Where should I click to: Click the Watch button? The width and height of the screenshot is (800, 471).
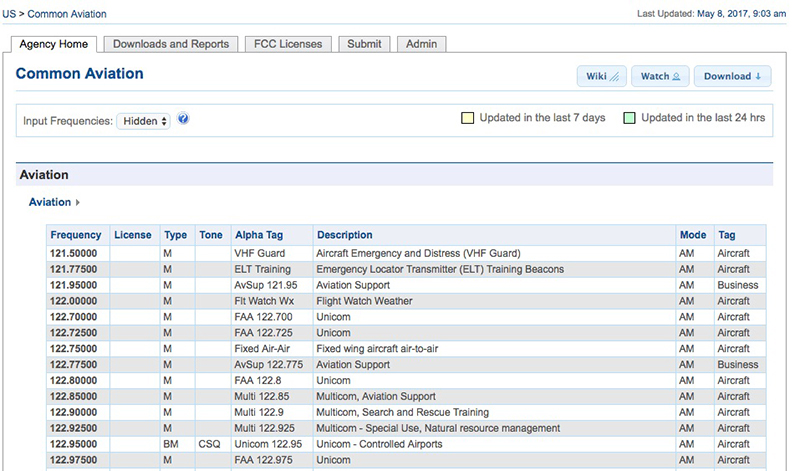(660, 76)
